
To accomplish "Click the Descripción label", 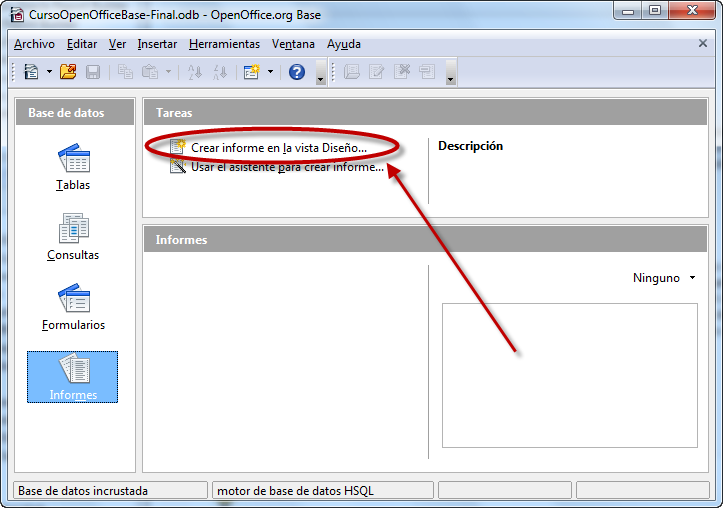I will coord(470,146).
